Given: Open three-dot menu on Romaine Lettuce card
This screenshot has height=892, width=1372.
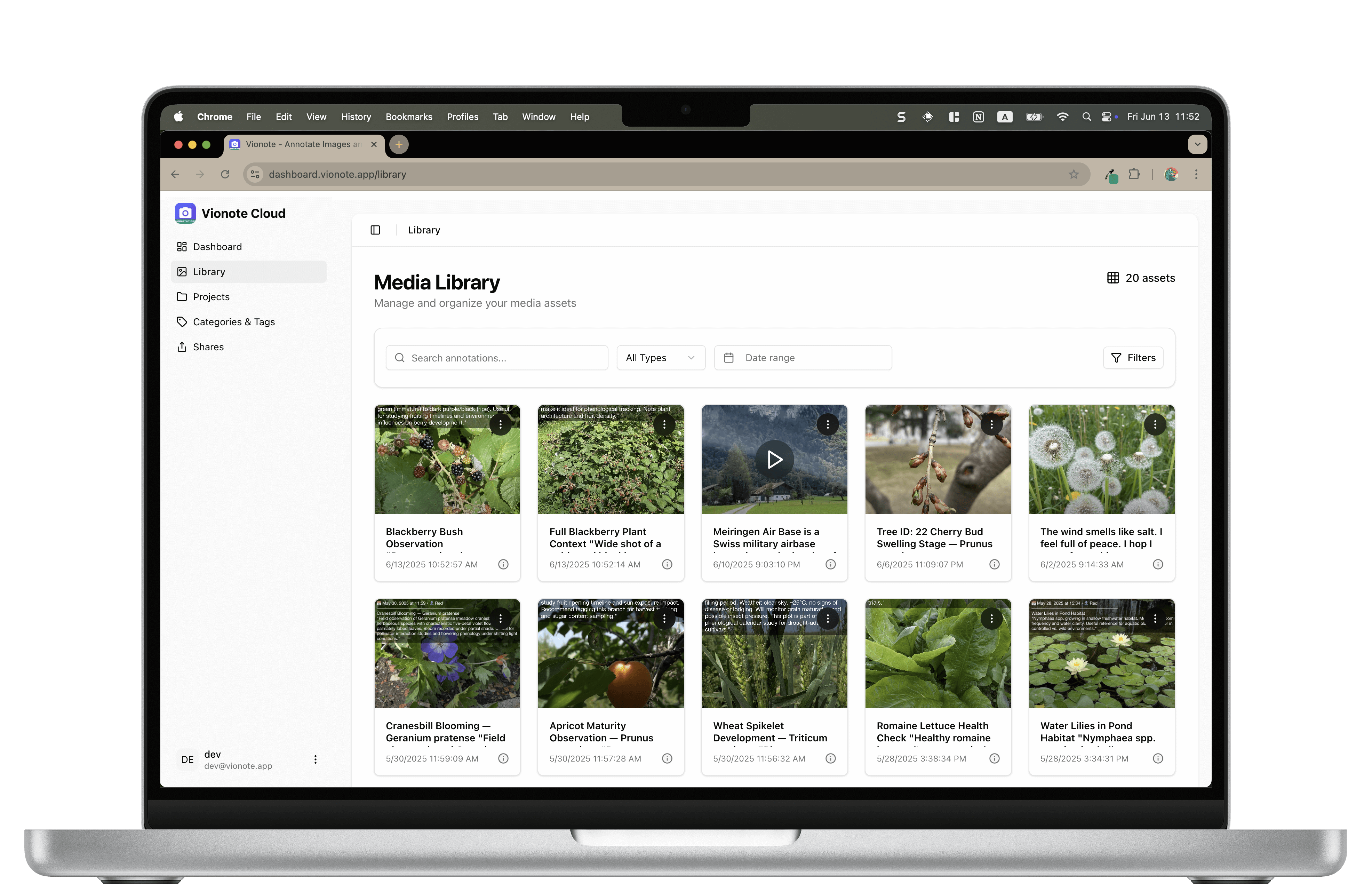Looking at the screenshot, I should pos(991,619).
